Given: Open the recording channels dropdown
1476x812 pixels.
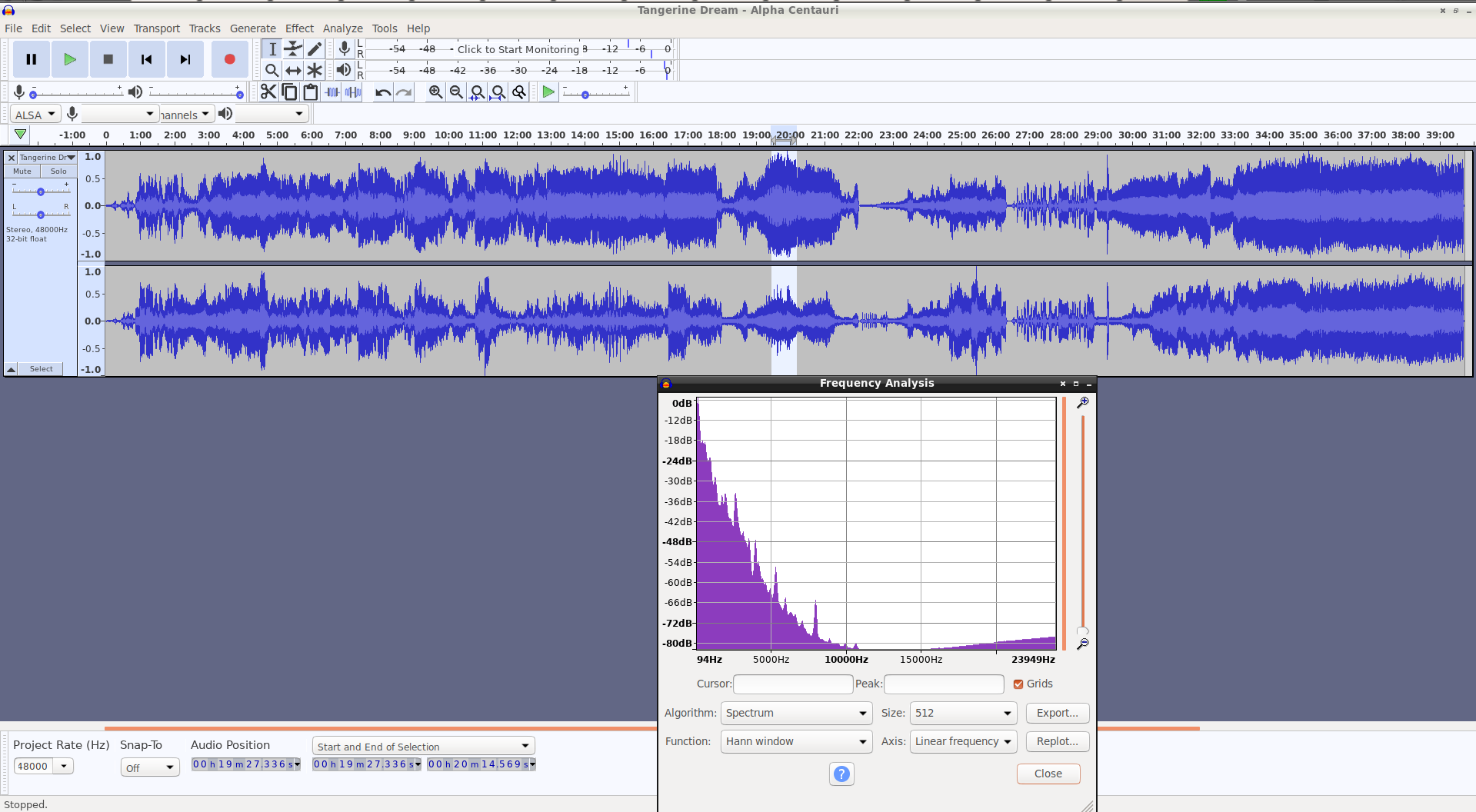Looking at the screenshot, I should [185, 115].
